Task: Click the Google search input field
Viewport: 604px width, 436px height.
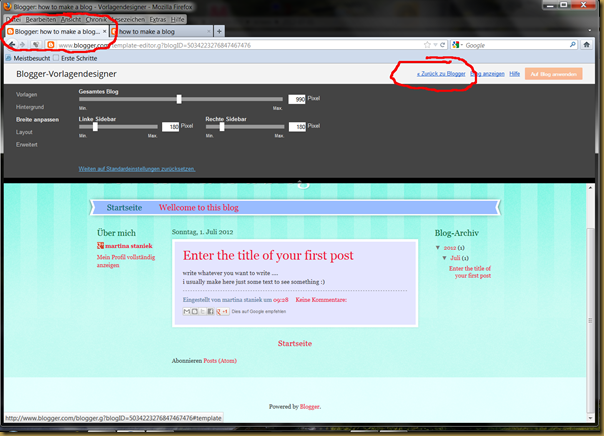Action: (516, 45)
